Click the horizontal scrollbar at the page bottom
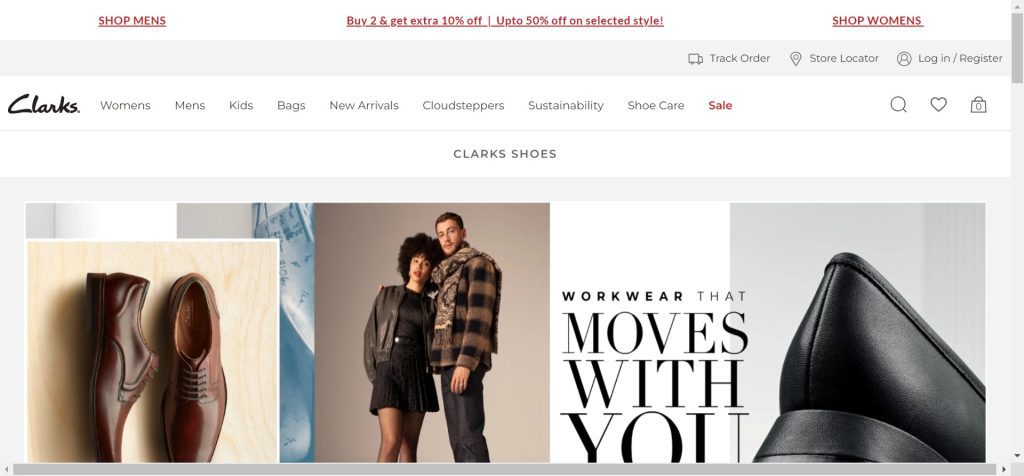The height and width of the screenshot is (476, 1024). coord(504,469)
